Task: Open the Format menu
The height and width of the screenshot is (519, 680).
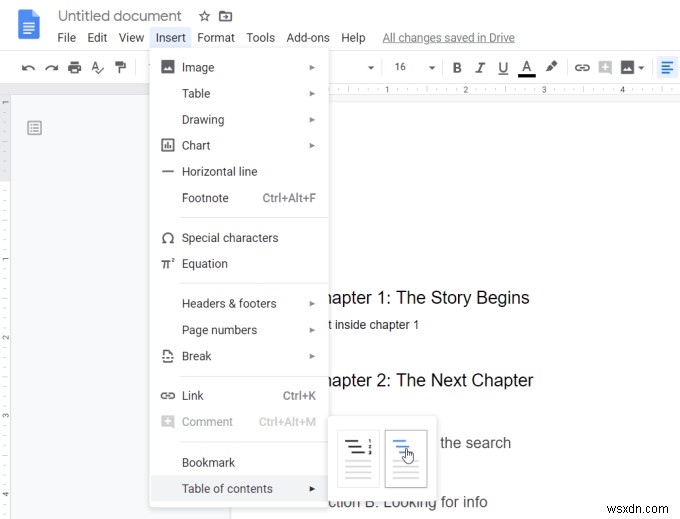Action: 216,38
